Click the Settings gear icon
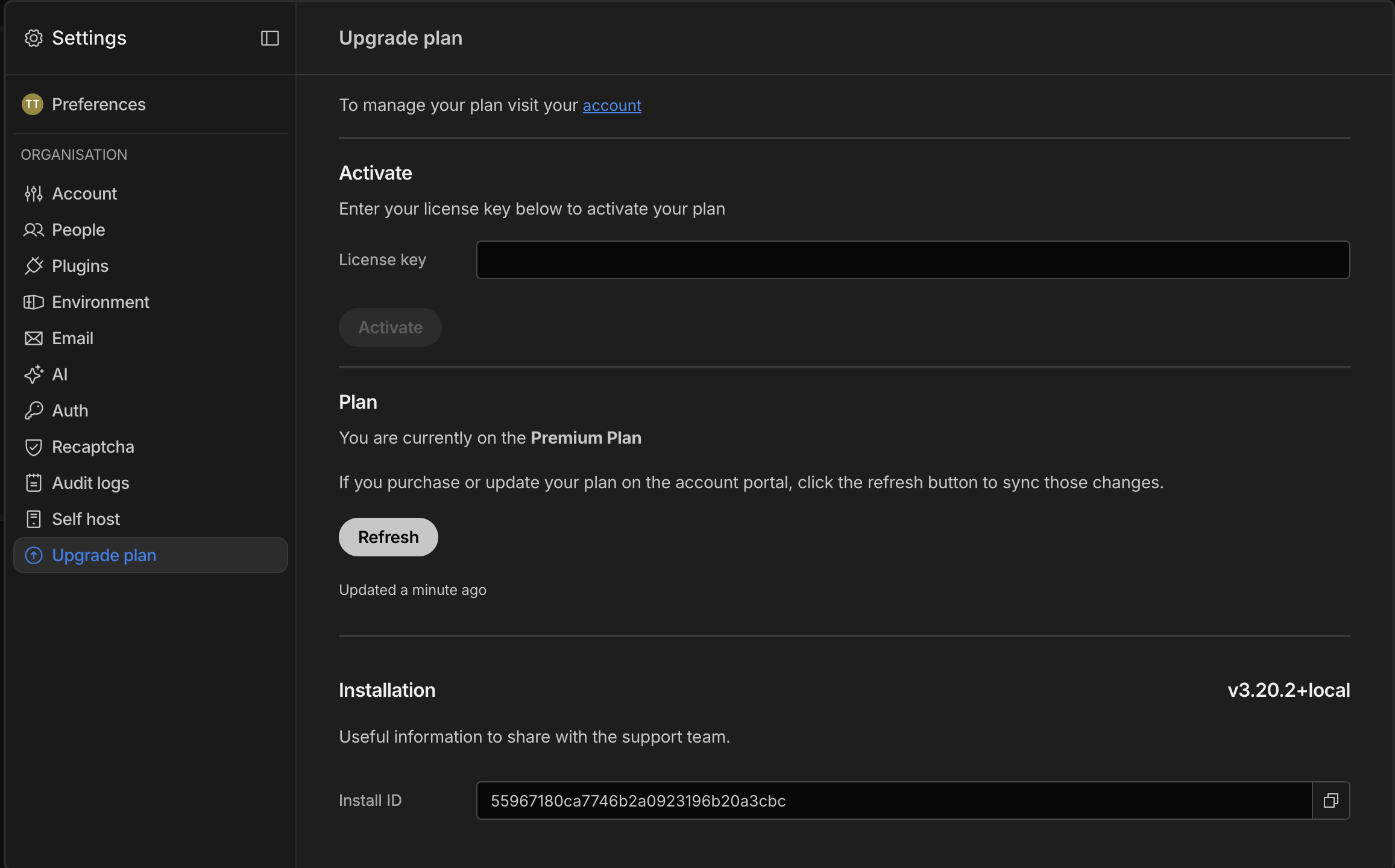1395x868 pixels. click(x=34, y=38)
